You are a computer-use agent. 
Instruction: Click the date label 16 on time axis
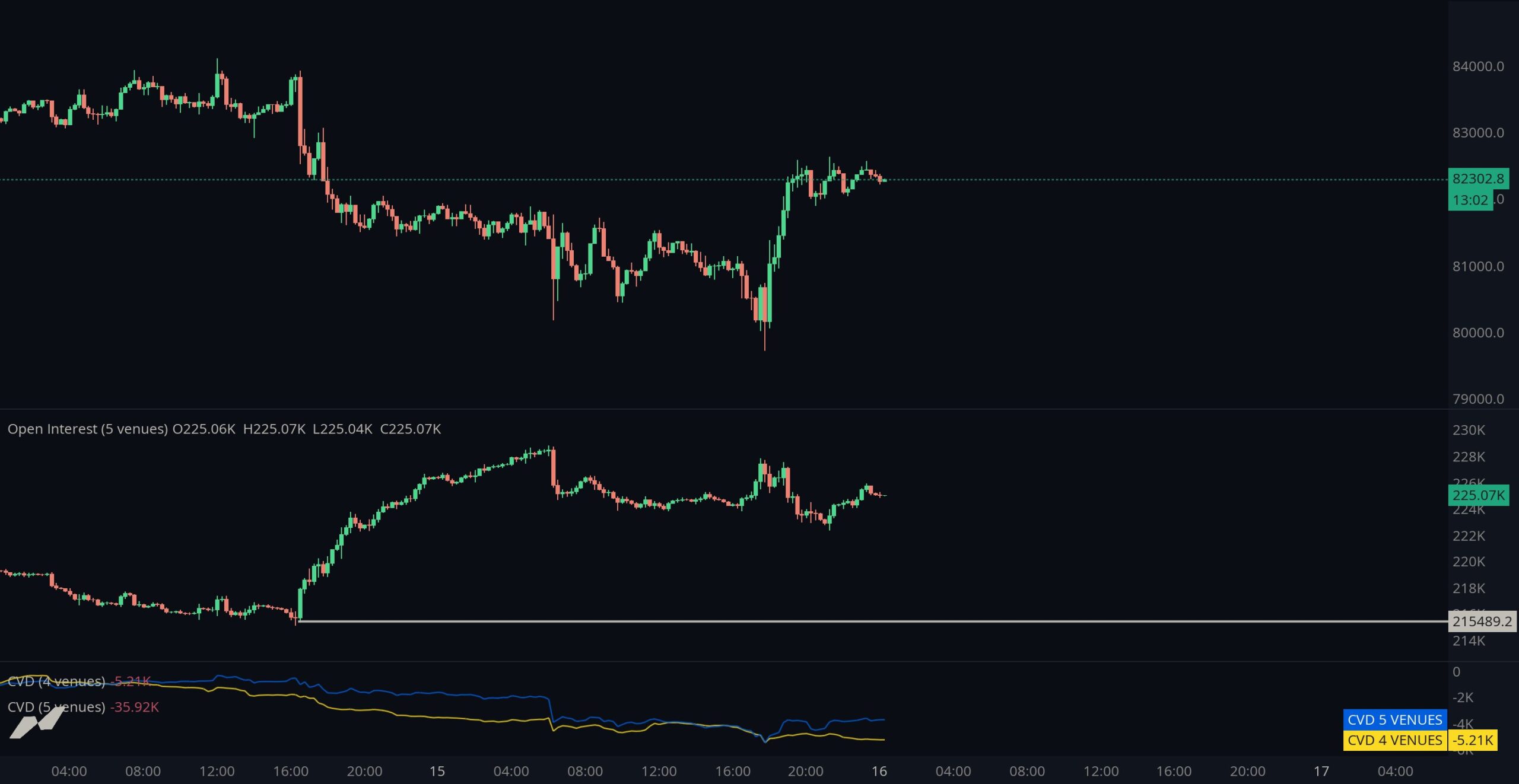click(x=879, y=771)
